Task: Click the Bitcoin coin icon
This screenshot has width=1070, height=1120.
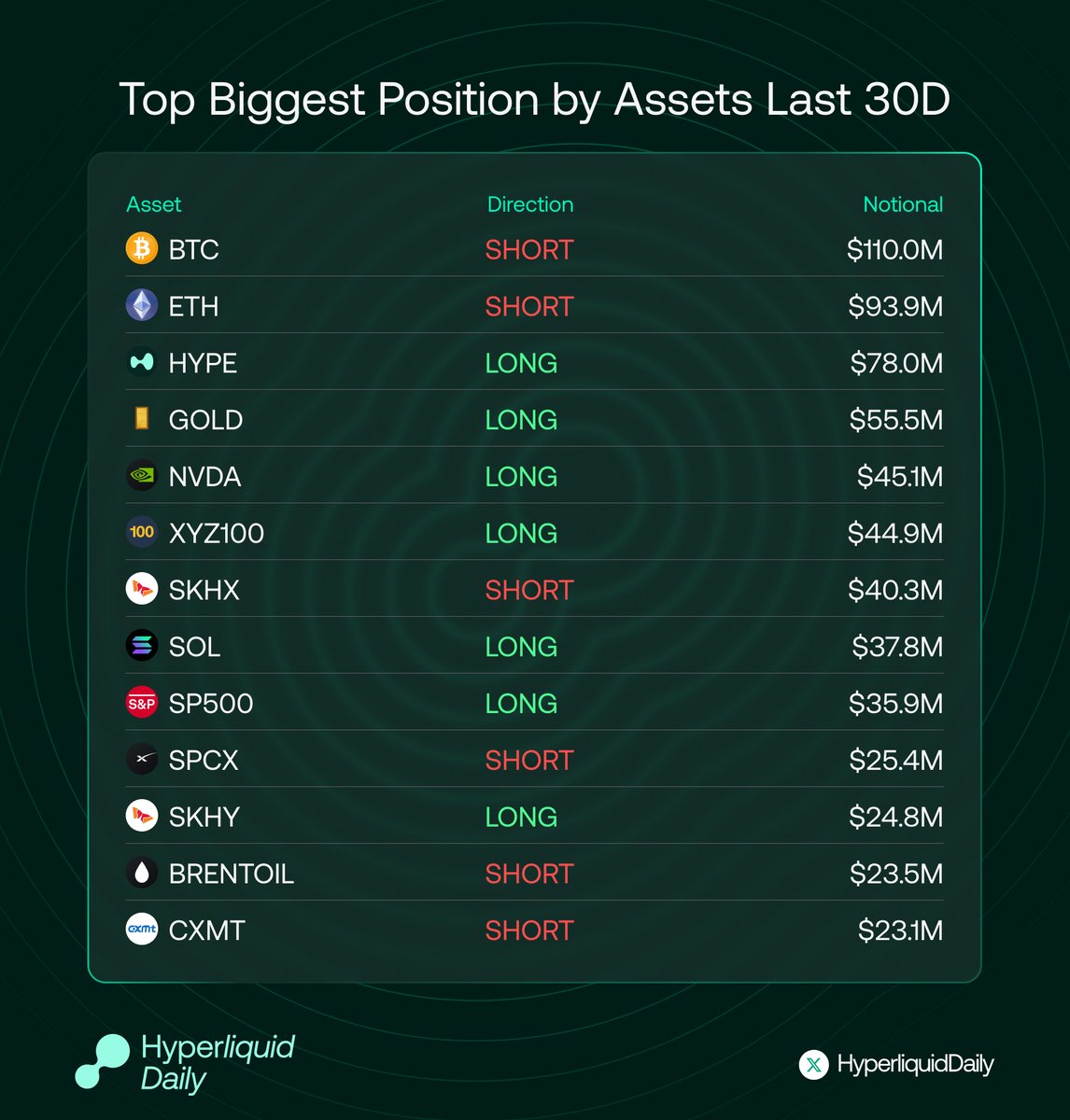Action: [142, 249]
